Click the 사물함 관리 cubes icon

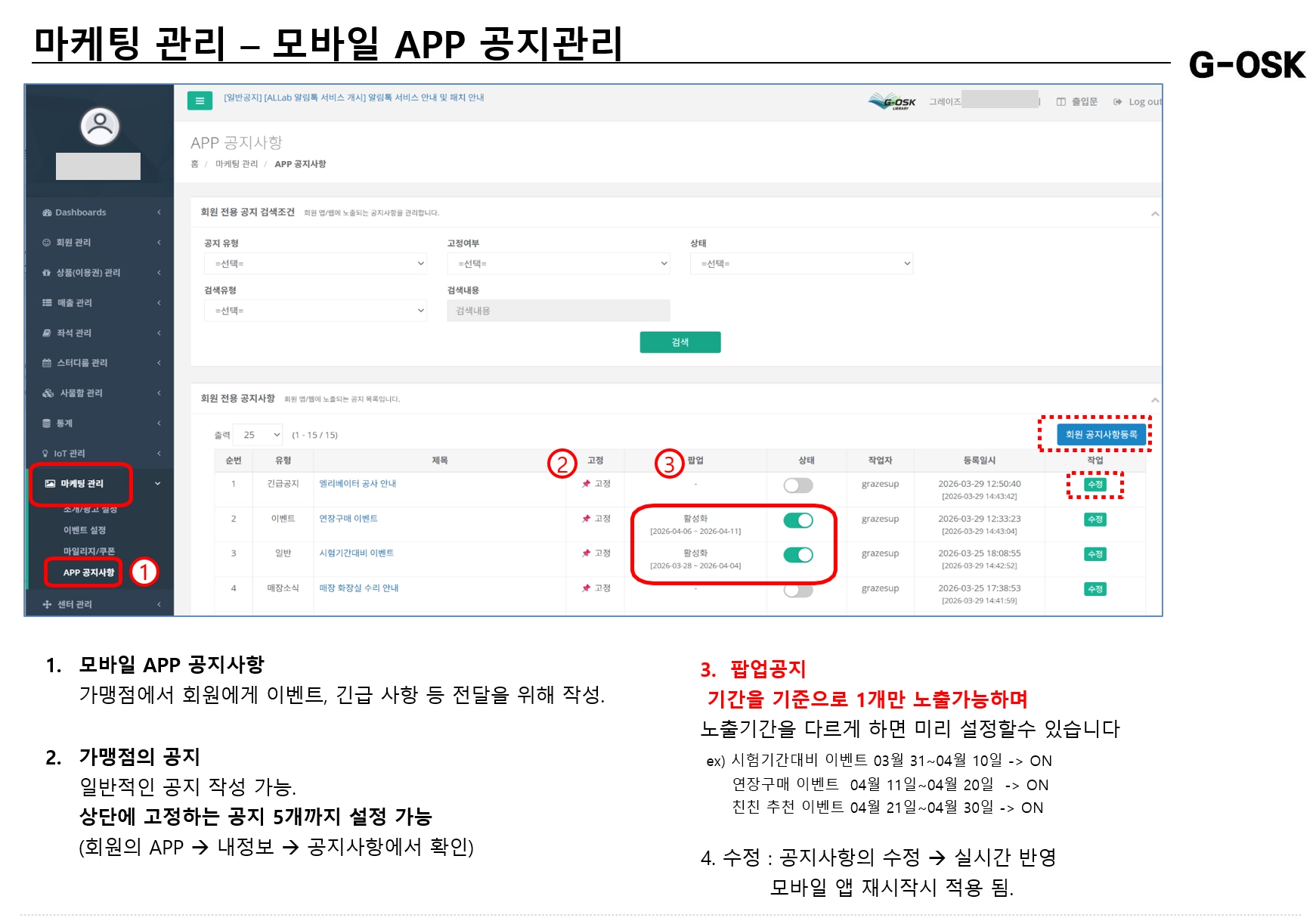[48, 393]
